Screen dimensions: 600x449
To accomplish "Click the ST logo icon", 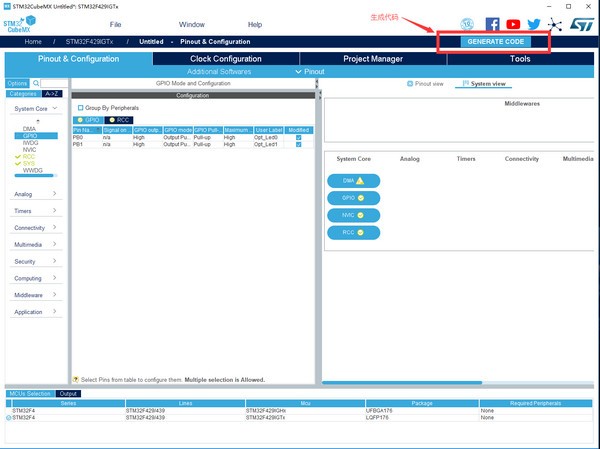I will tap(580, 24).
